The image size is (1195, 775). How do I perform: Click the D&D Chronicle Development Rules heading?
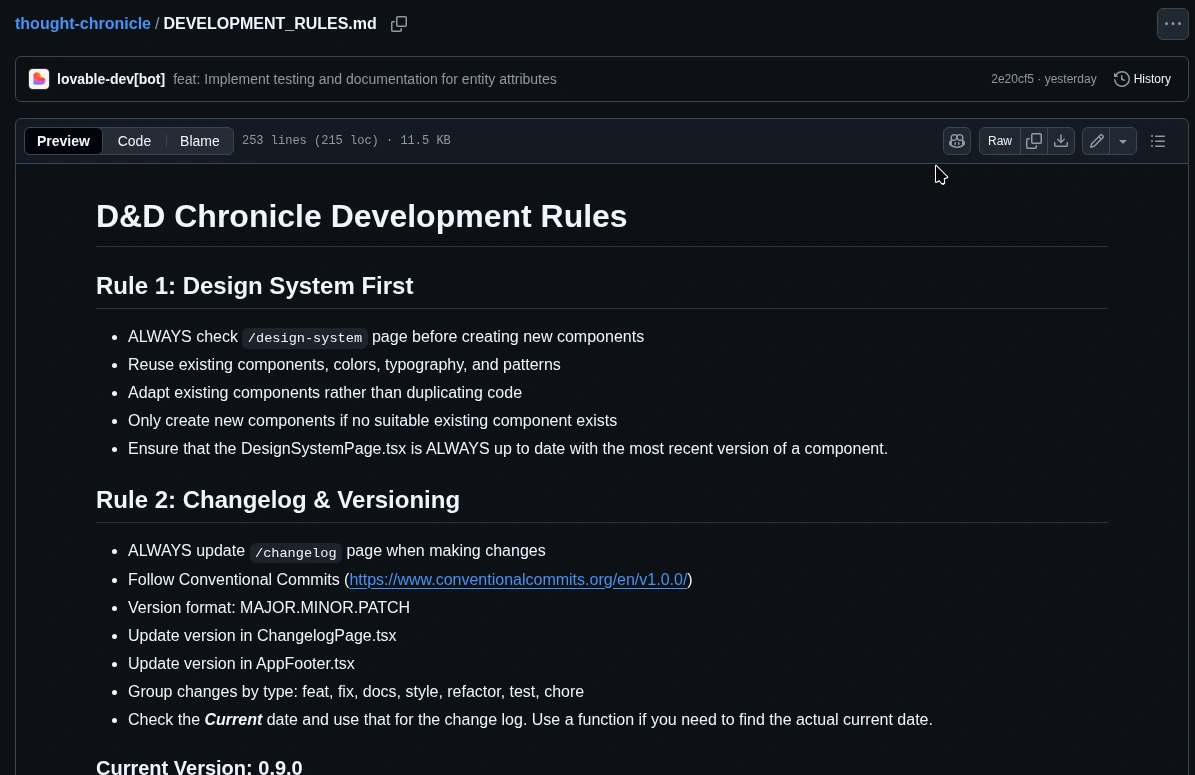click(x=361, y=216)
